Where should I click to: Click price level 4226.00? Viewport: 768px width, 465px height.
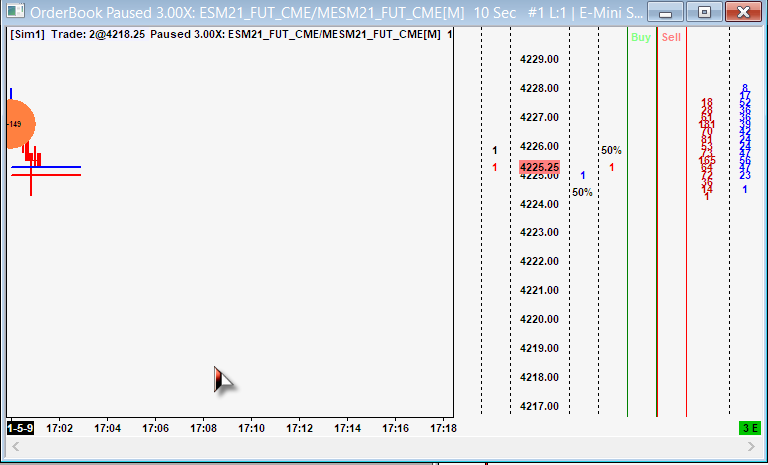[x=539, y=146]
